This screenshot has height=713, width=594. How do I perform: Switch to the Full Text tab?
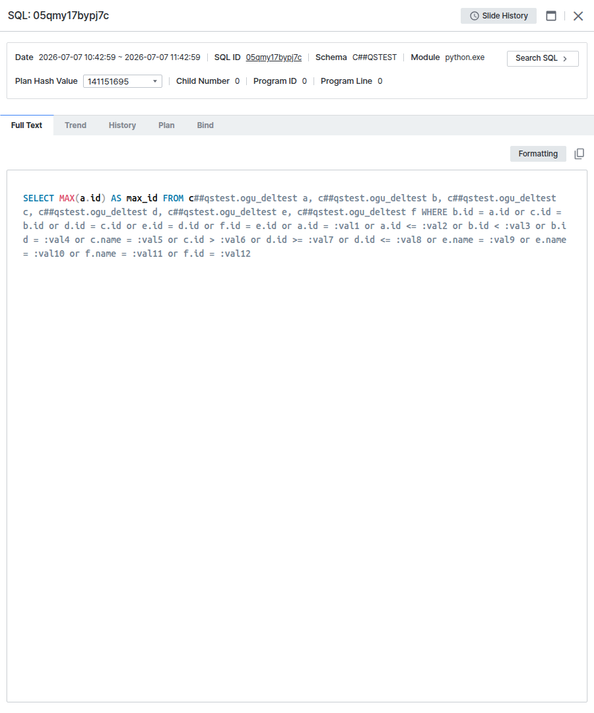click(26, 125)
